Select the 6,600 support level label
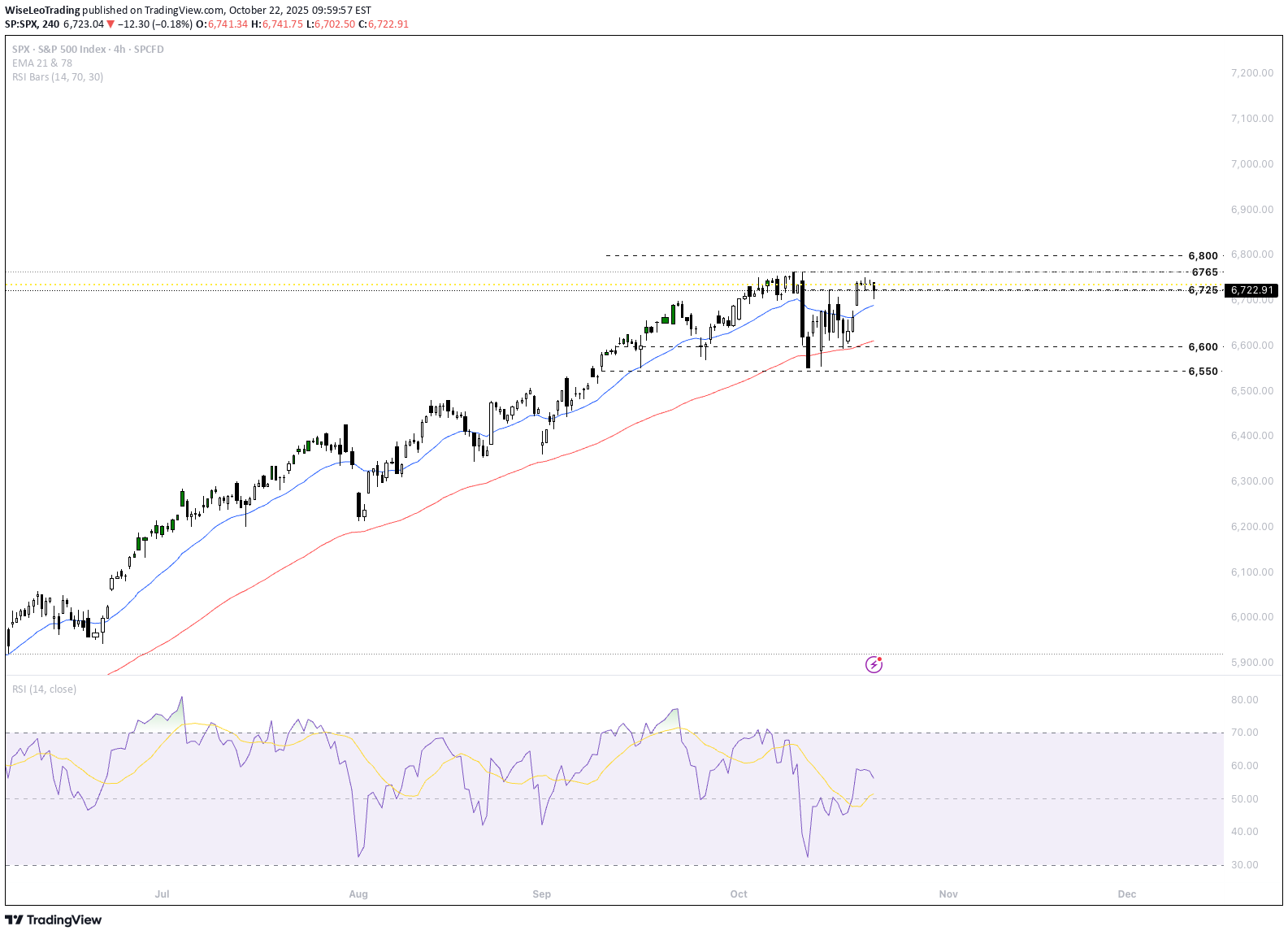This screenshot has height=935, width=1288. (x=1203, y=347)
